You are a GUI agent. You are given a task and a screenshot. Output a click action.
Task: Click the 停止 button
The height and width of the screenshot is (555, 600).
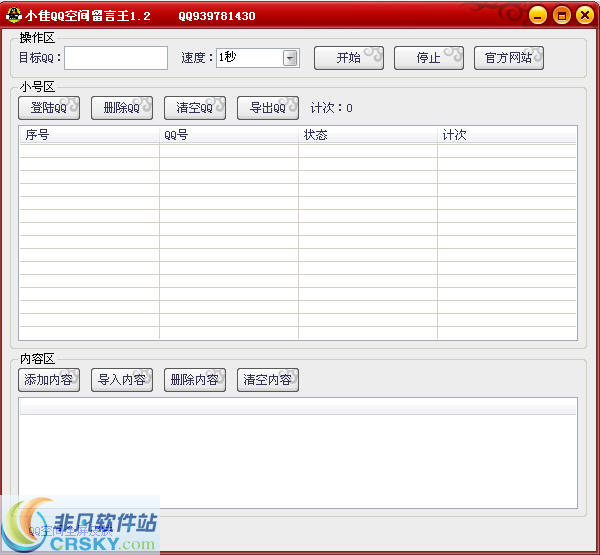click(429, 58)
